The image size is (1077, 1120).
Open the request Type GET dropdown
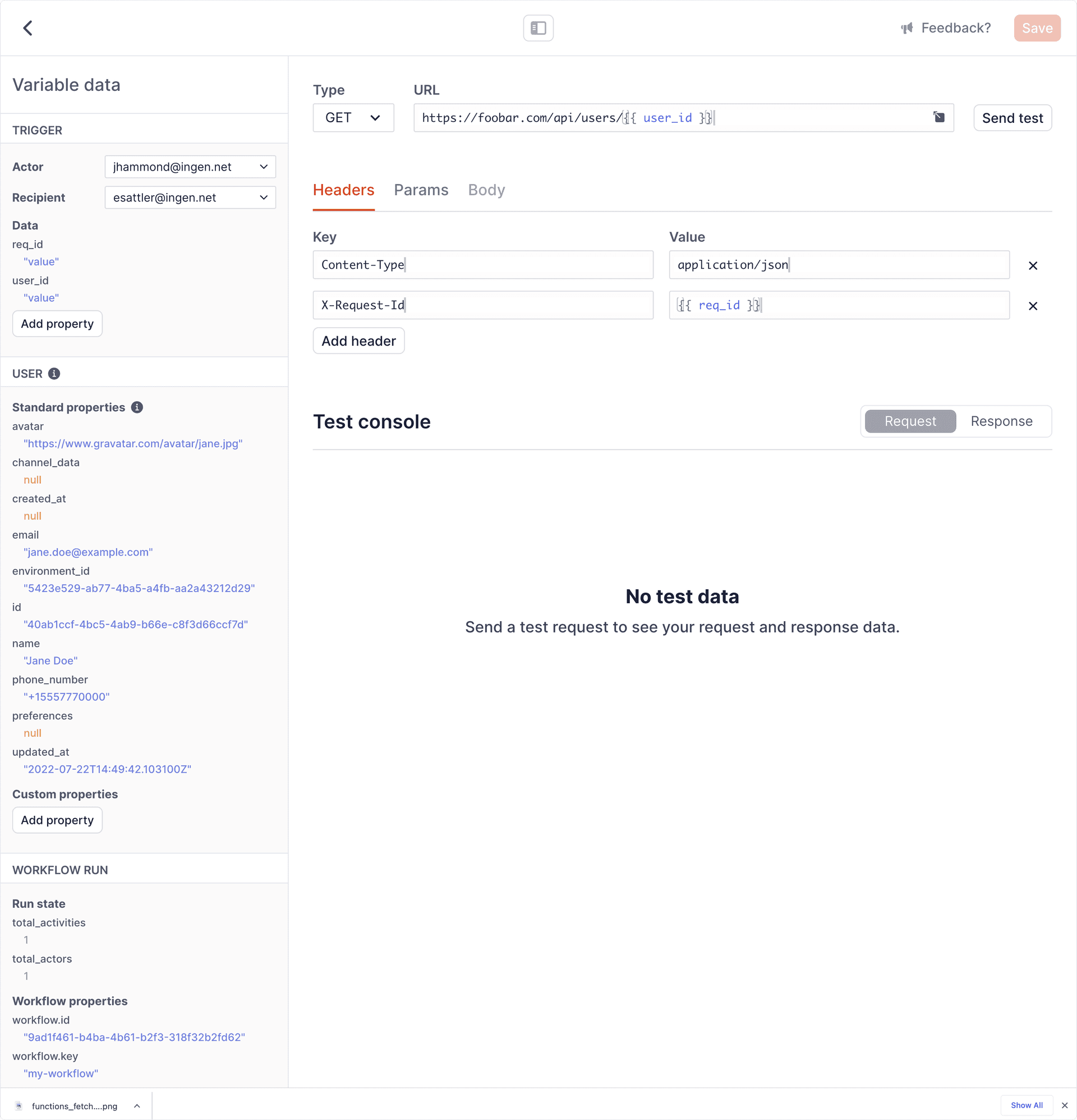pos(353,118)
